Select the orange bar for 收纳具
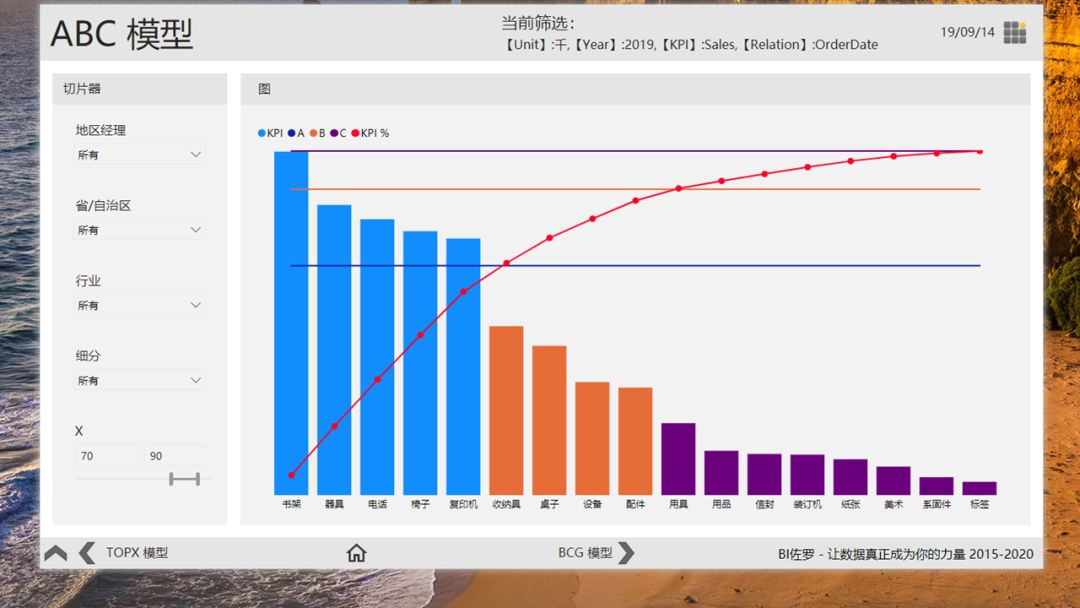Screen dimensions: 1080x608 click(x=506, y=410)
